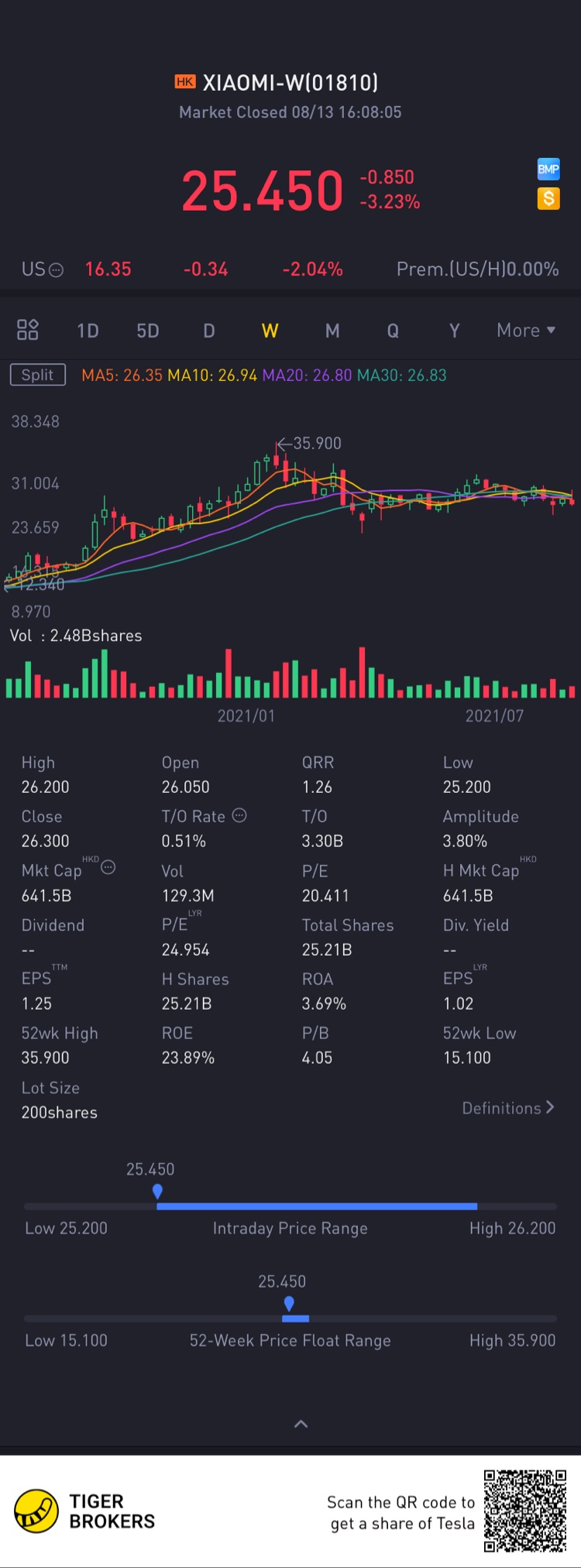The width and height of the screenshot is (581, 1568).
Task: Tap the orange HK market badge
Action: [x=185, y=82]
